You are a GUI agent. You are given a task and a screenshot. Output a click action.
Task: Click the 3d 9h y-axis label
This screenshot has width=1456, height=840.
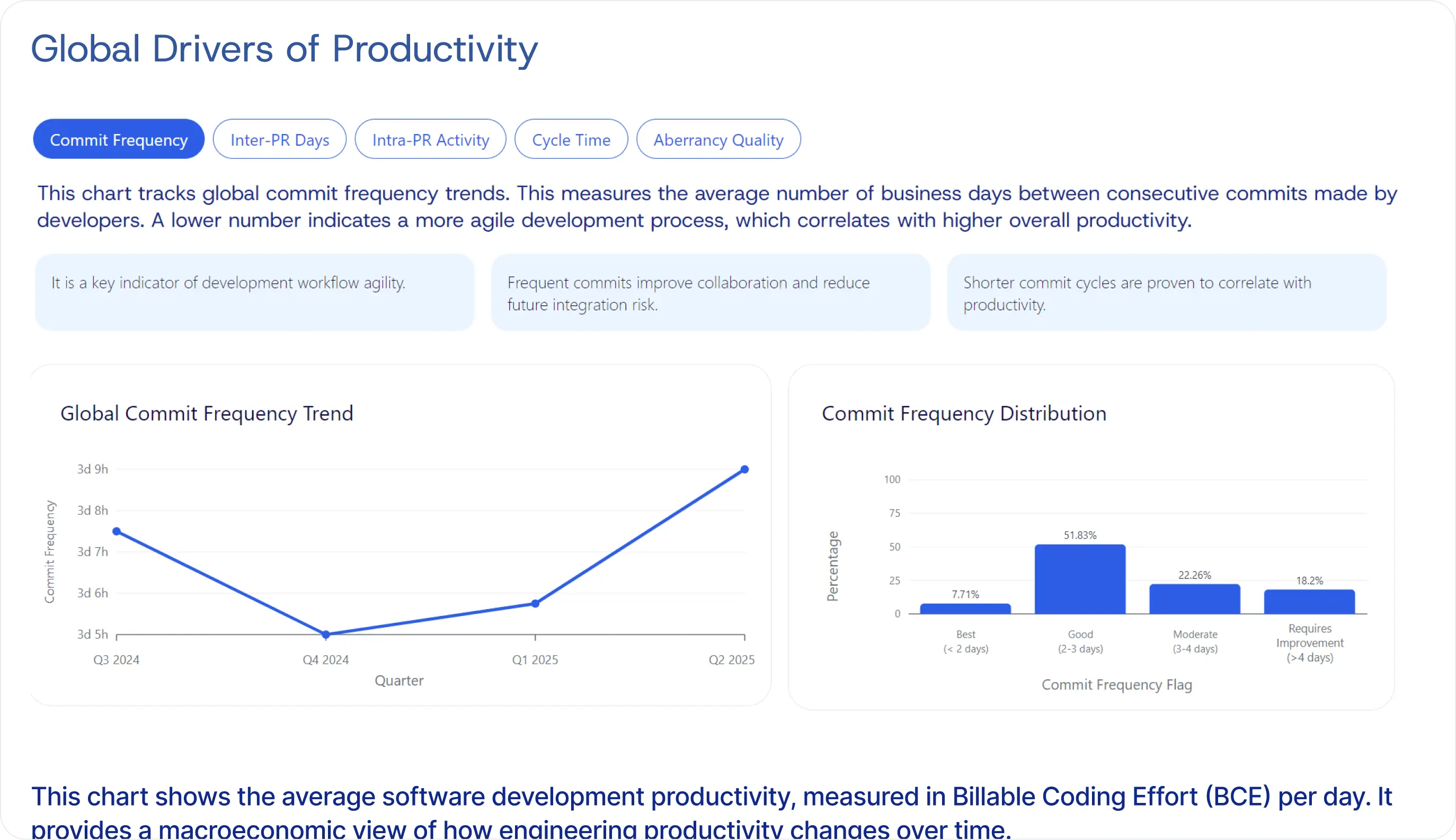tap(92, 469)
